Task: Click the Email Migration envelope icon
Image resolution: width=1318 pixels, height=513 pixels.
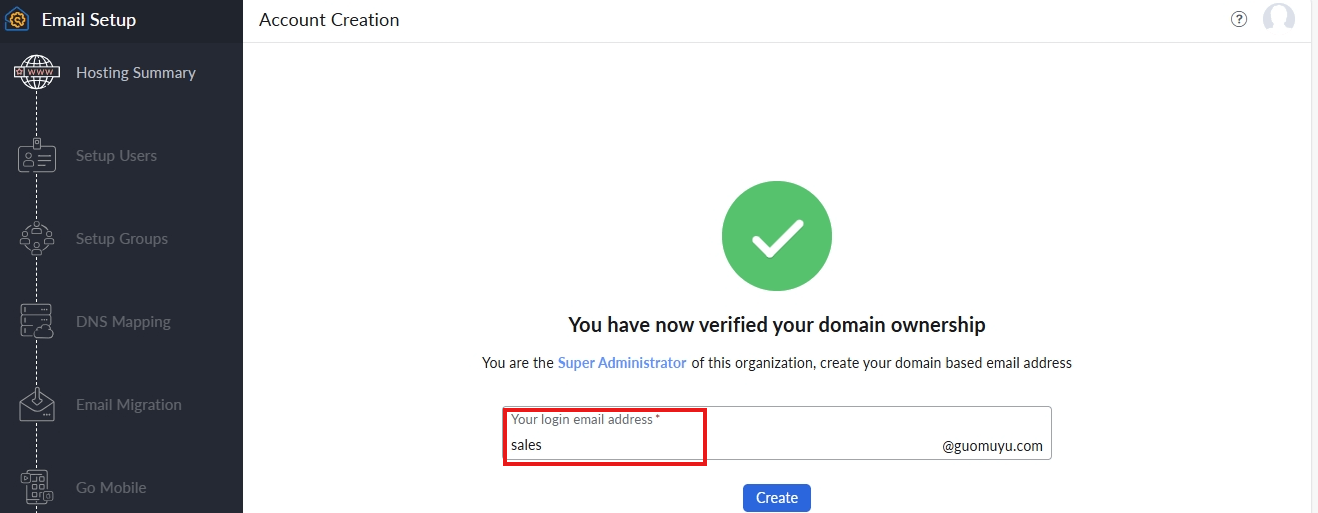Action: 37,405
